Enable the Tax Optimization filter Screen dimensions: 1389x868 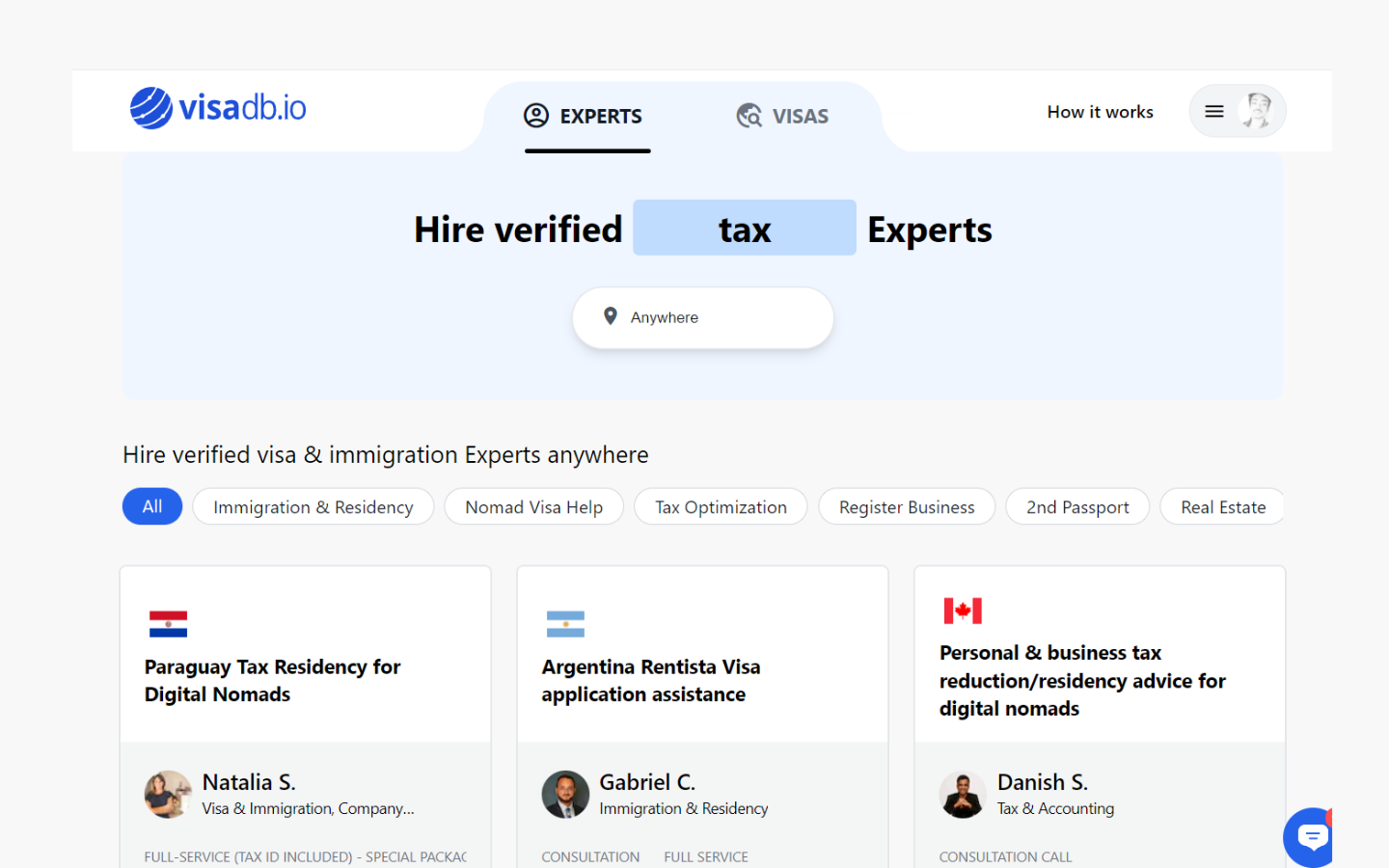tap(721, 506)
